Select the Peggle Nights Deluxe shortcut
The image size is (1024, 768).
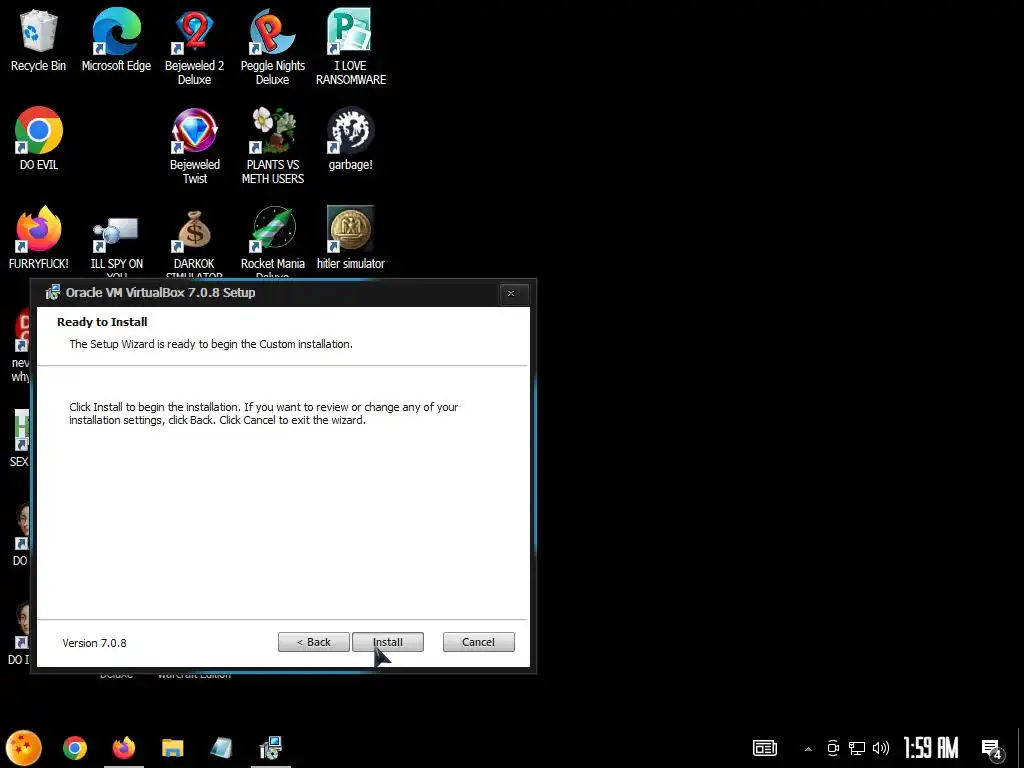(272, 47)
